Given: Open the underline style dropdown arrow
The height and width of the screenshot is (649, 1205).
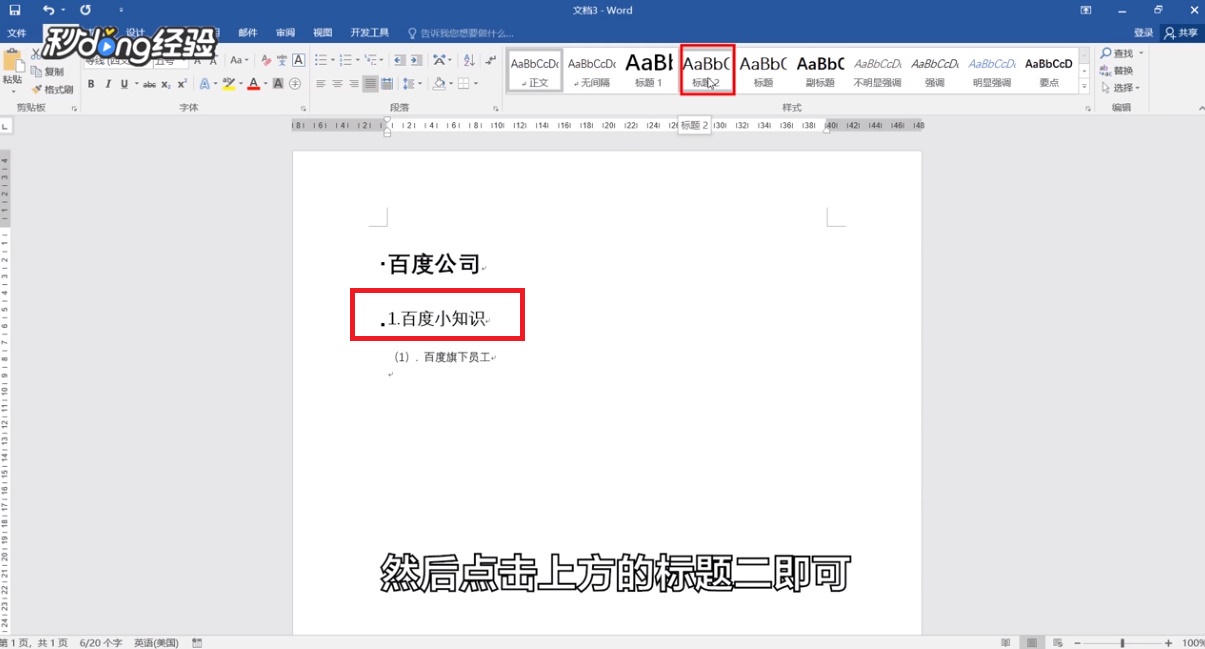Looking at the screenshot, I should point(135,84).
